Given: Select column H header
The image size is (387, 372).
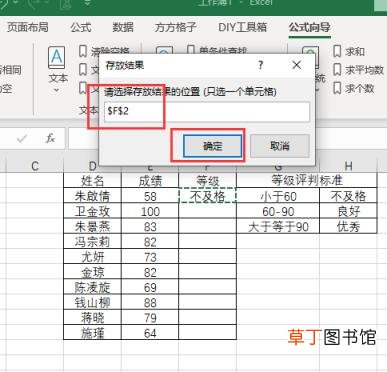Looking at the screenshot, I should (348, 166).
